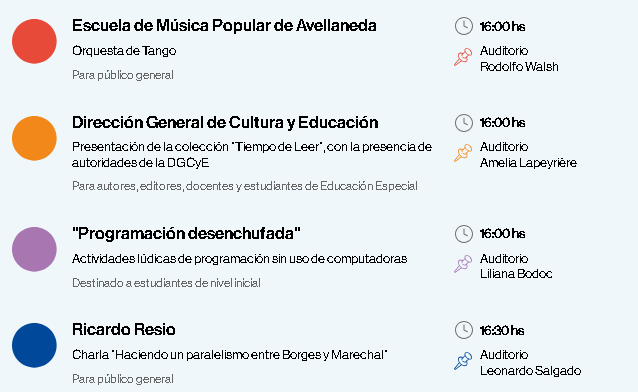
Task: Open the Ricardo Resio event title
Action: pos(124,329)
